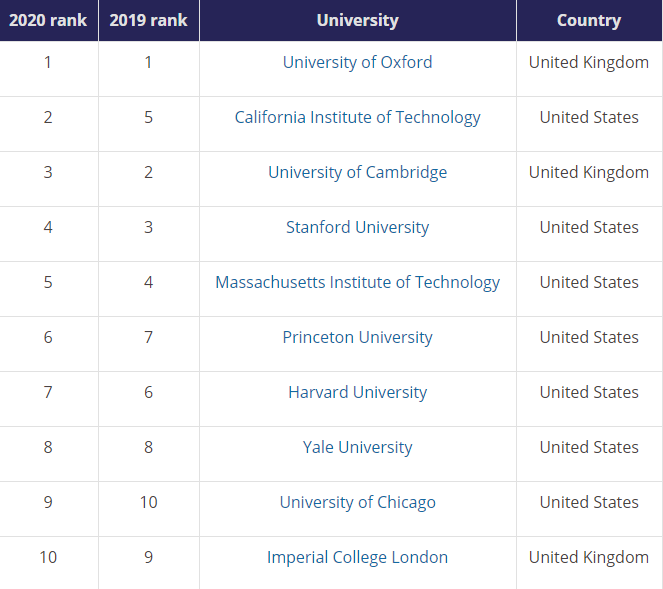This screenshot has height=589, width=663.
Task: Select United States in Yale's row
Action: click(589, 447)
